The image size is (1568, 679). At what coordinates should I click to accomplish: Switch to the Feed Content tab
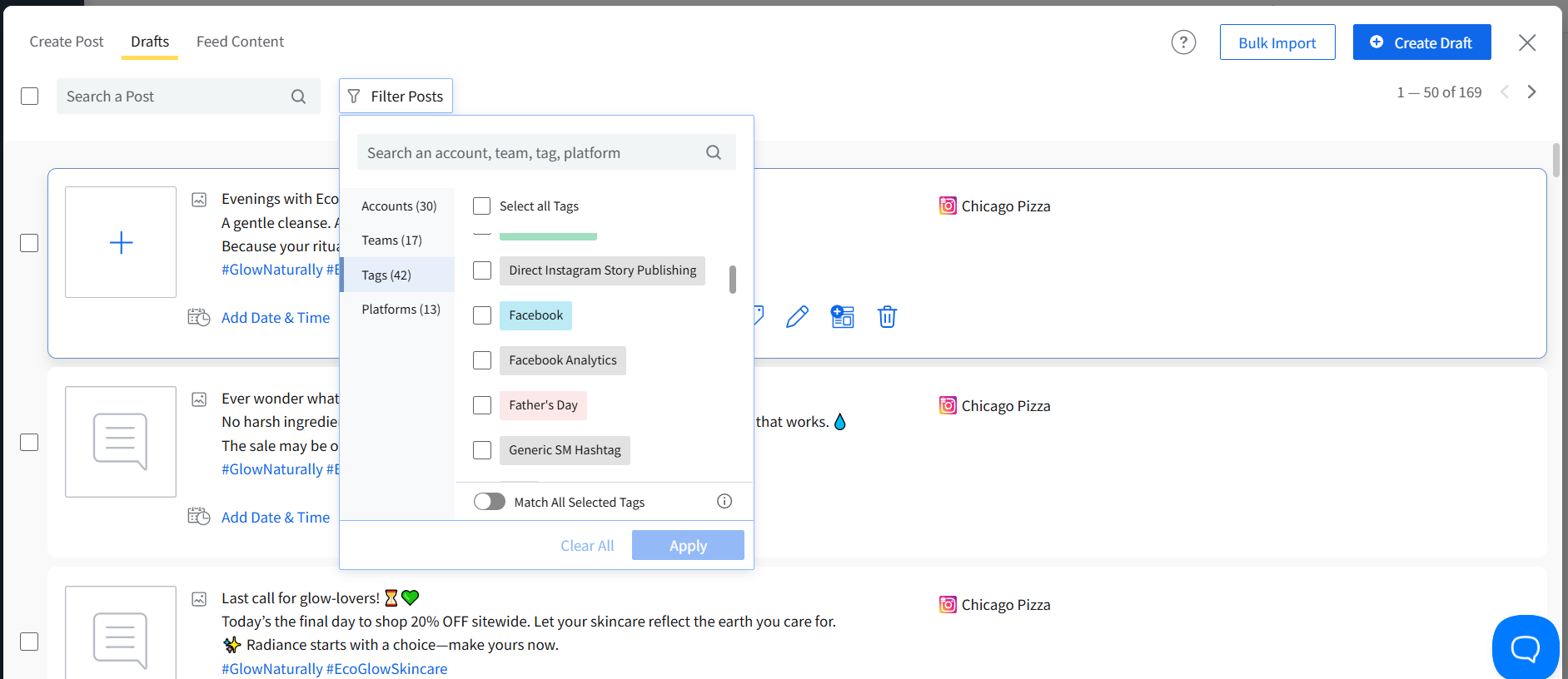[240, 42]
